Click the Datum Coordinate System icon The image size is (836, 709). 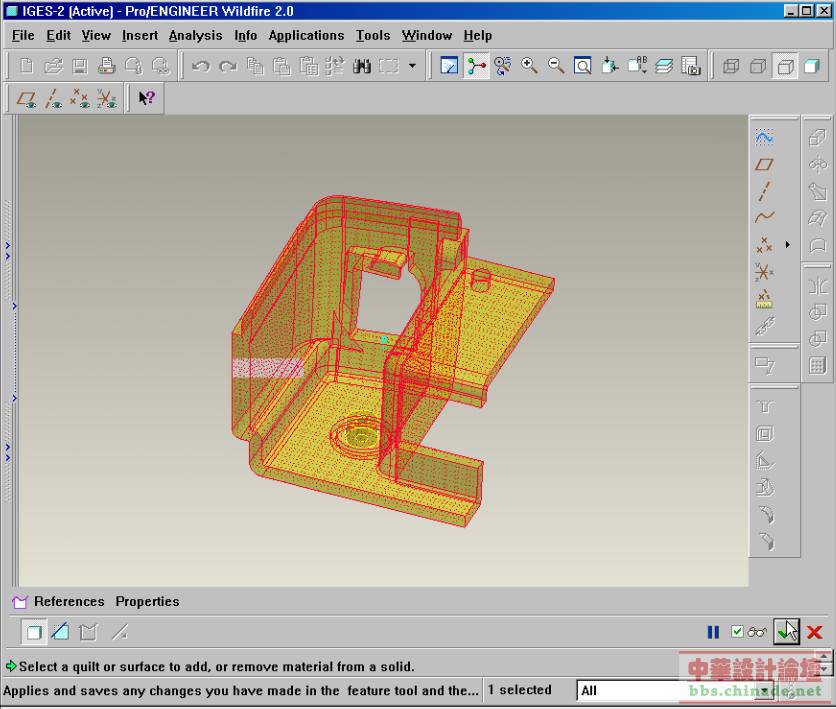(764, 272)
